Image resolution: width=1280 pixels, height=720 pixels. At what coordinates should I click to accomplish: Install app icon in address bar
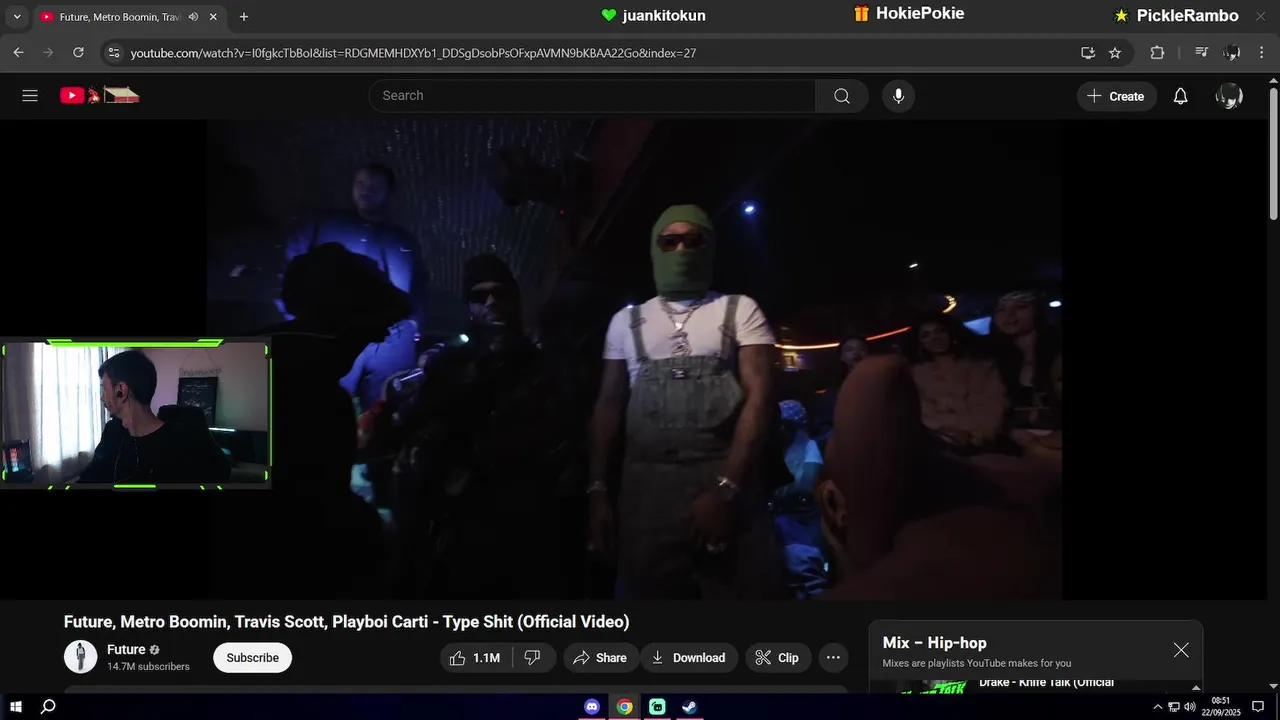(1088, 53)
